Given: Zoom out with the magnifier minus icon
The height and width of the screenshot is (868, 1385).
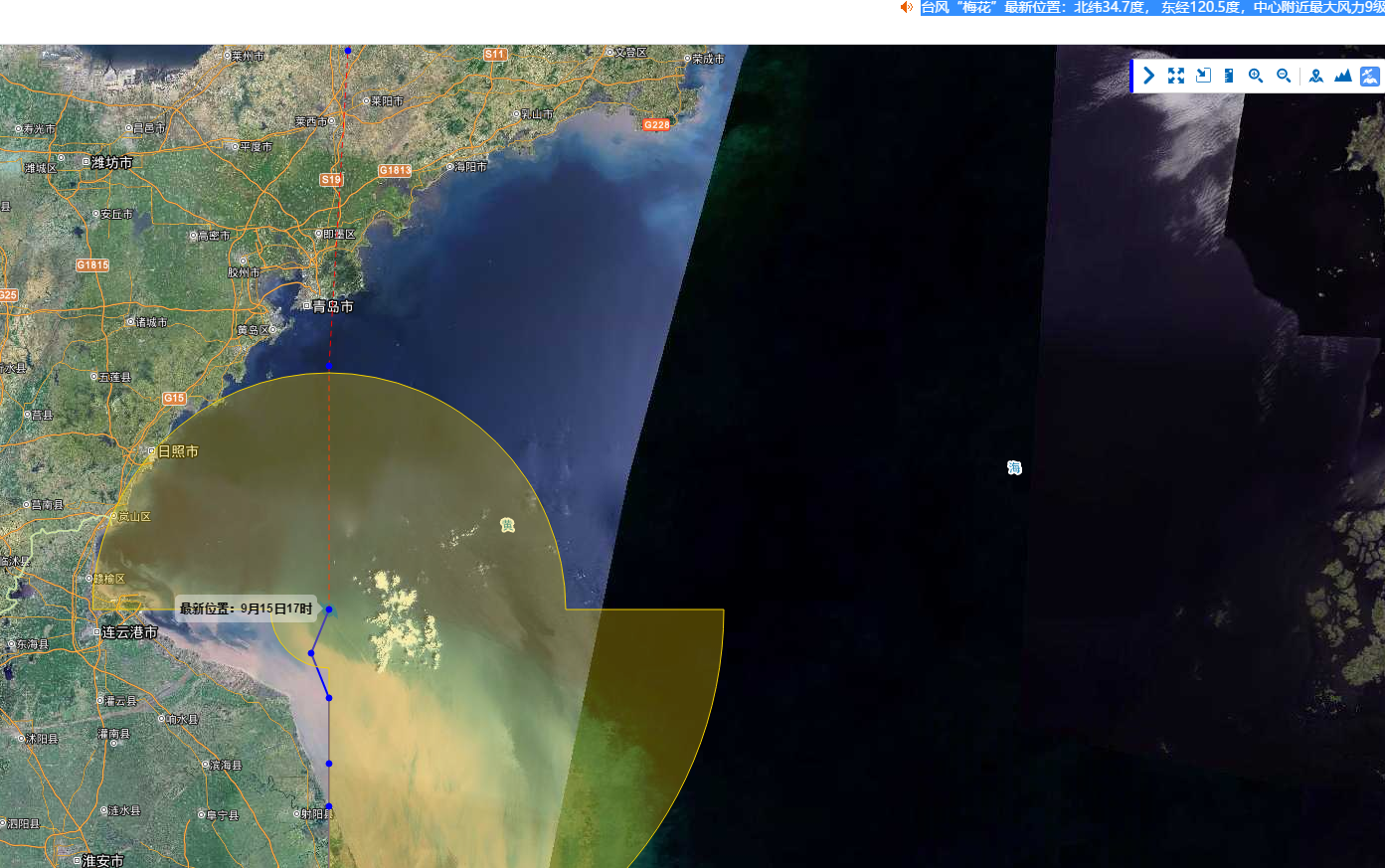Looking at the screenshot, I should tap(1284, 76).
